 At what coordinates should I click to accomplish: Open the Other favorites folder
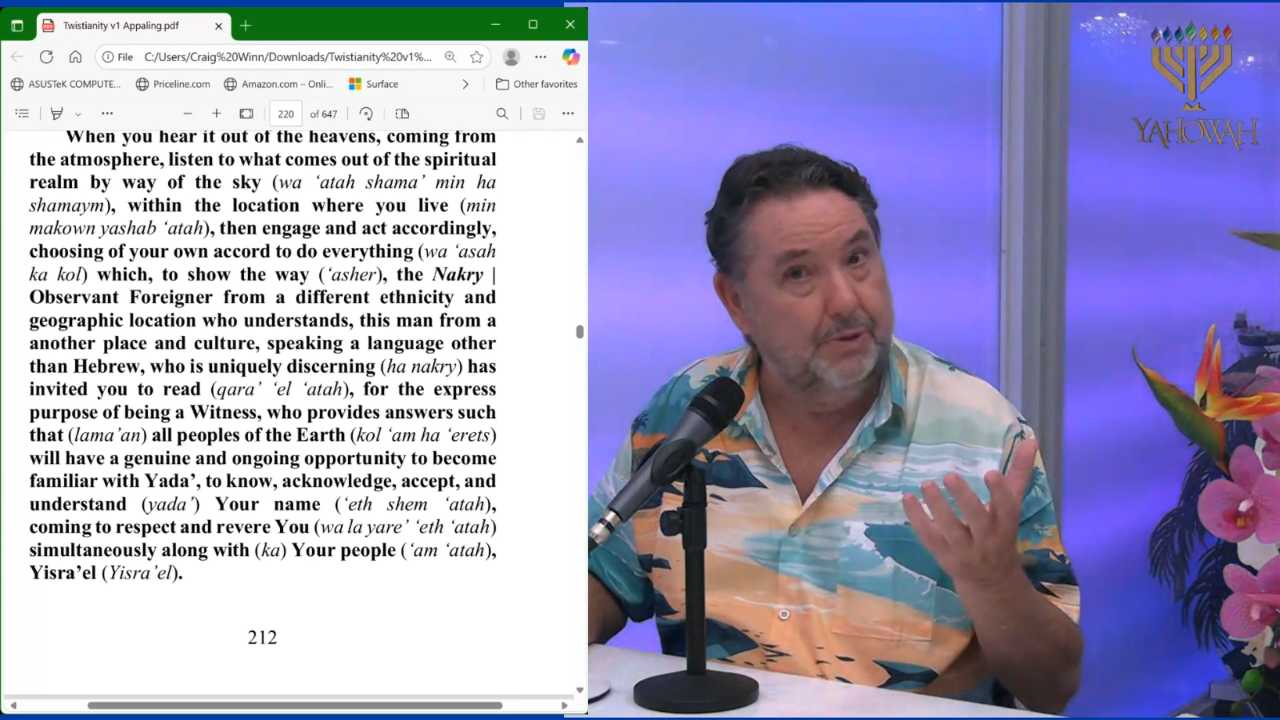coord(536,84)
